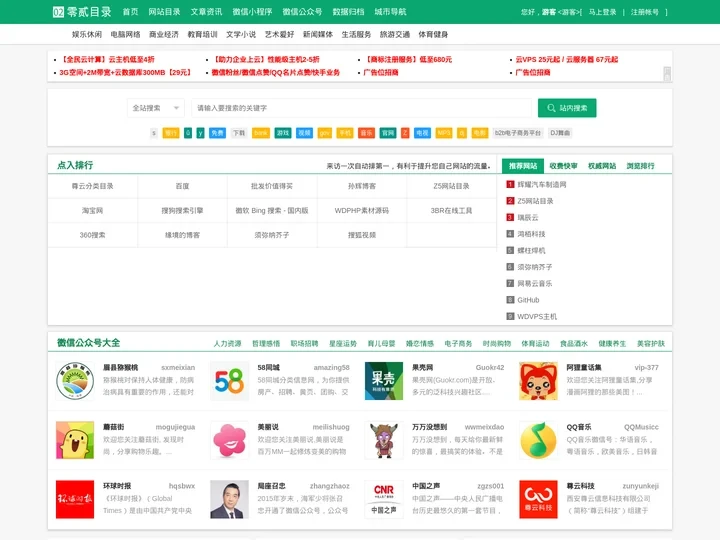Open 网易云音乐 in recommended sites list
The height and width of the screenshot is (540, 720).
[x=534, y=283]
